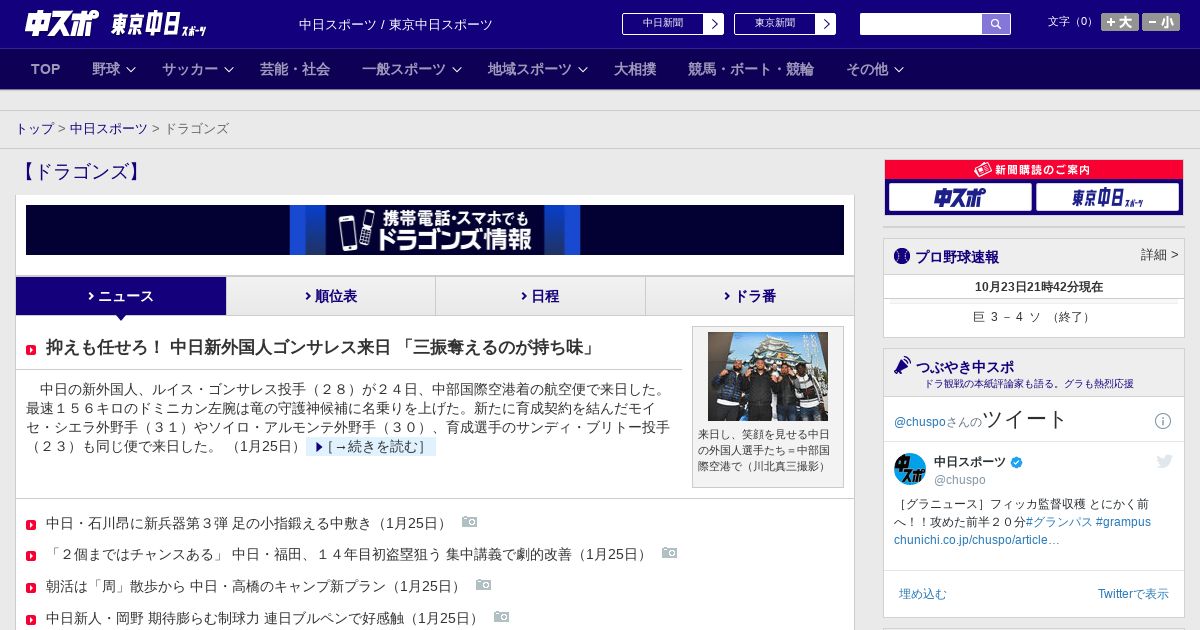Open the 芸能・社会 navigation item
1200x630 pixels.
tap(295, 69)
